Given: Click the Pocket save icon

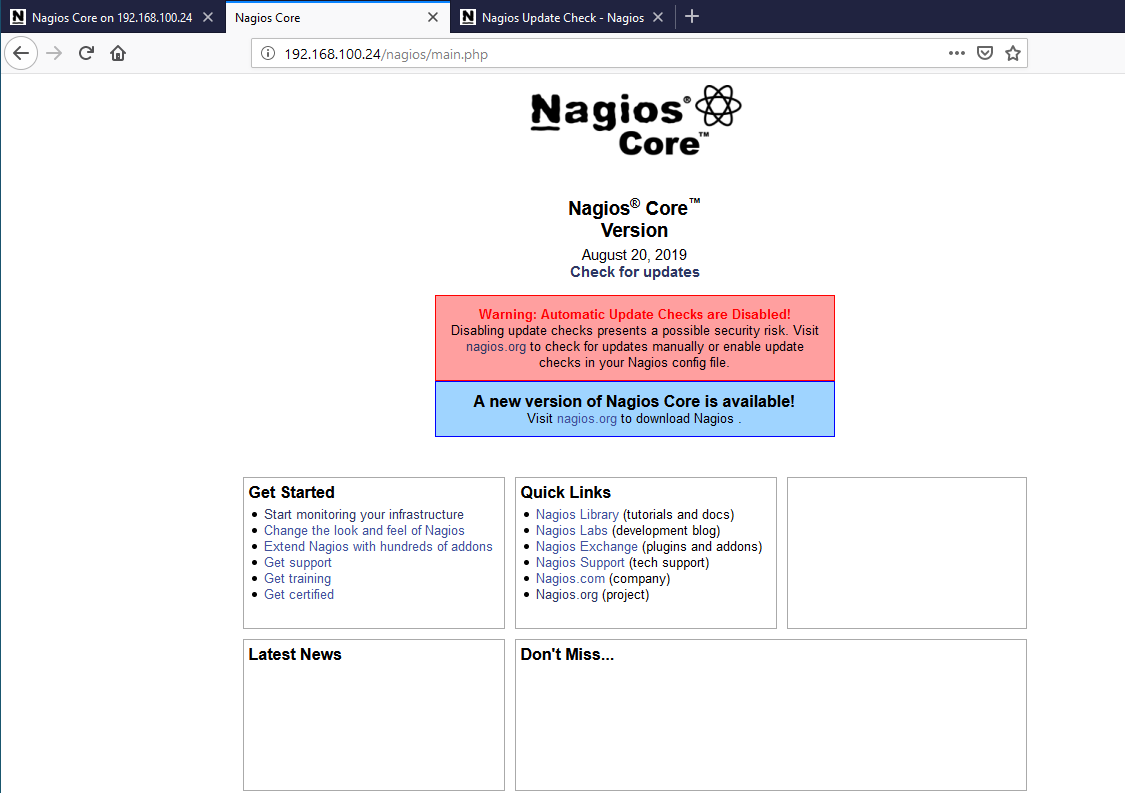Looking at the screenshot, I should (x=985, y=54).
